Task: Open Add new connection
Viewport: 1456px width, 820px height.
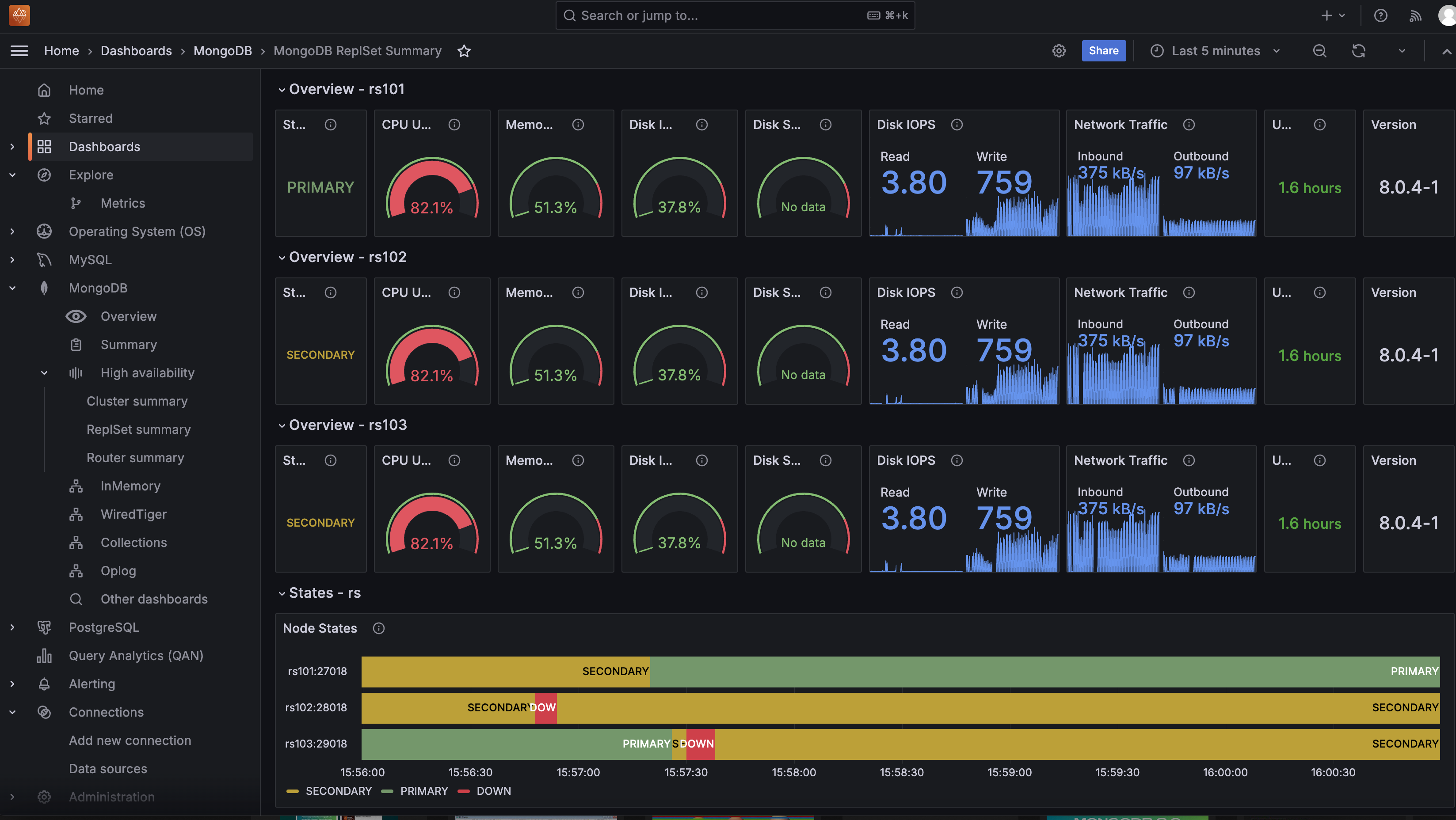Action: (x=130, y=740)
